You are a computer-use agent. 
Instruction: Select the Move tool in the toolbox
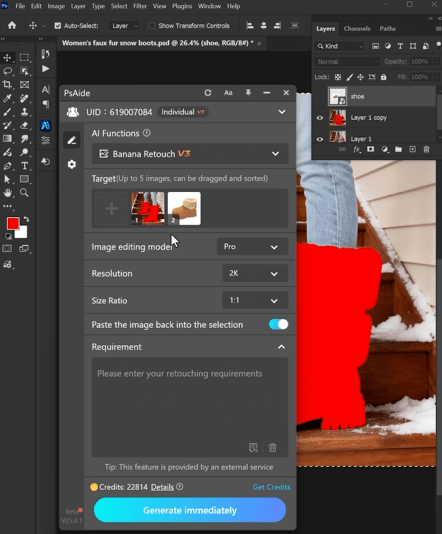click(7, 58)
